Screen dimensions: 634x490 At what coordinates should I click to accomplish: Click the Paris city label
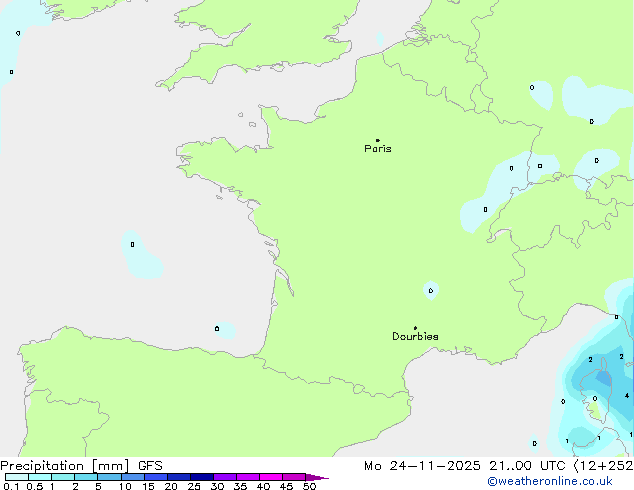(378, 149)
